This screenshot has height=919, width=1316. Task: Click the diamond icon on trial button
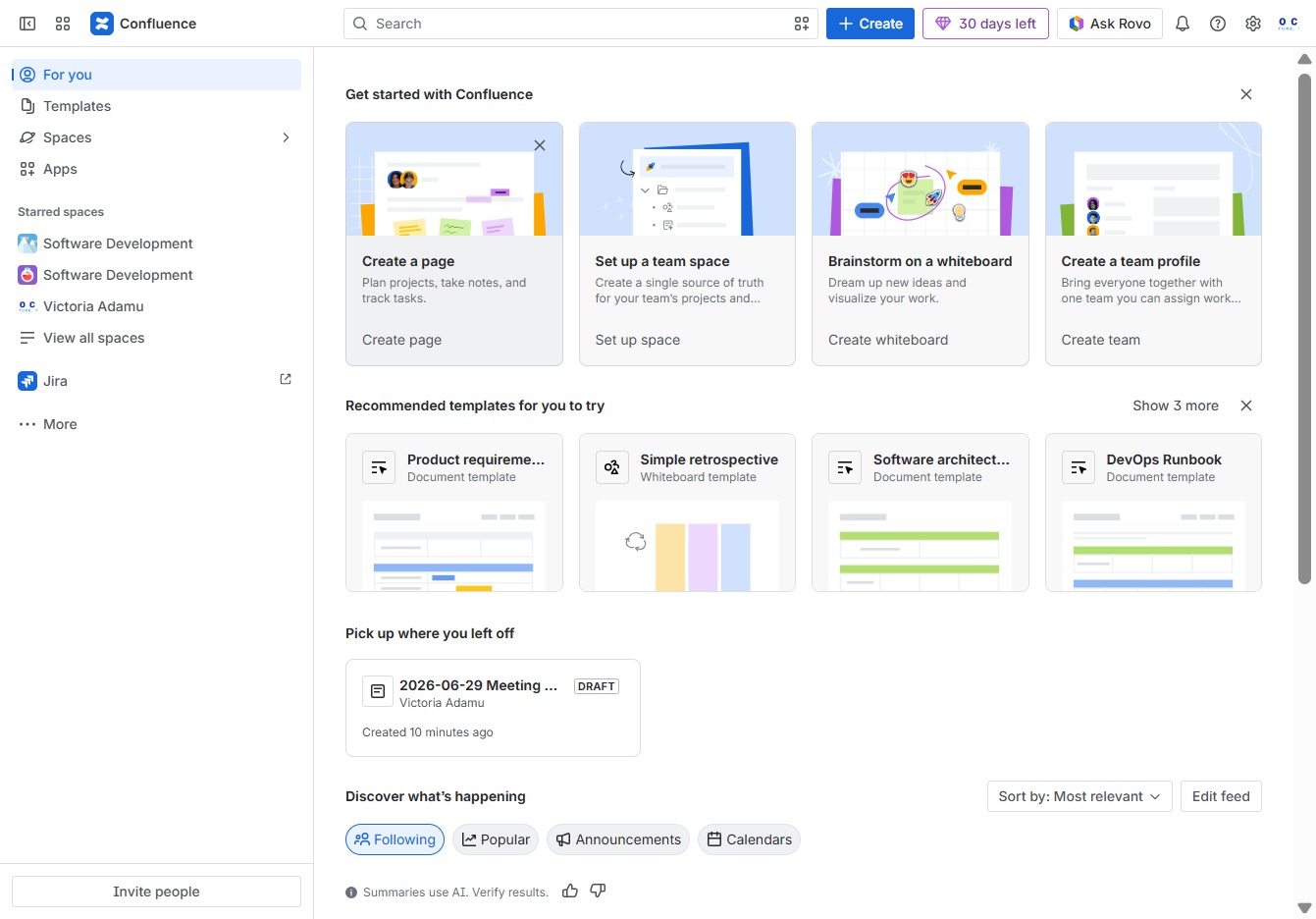(x=943, y=24)
